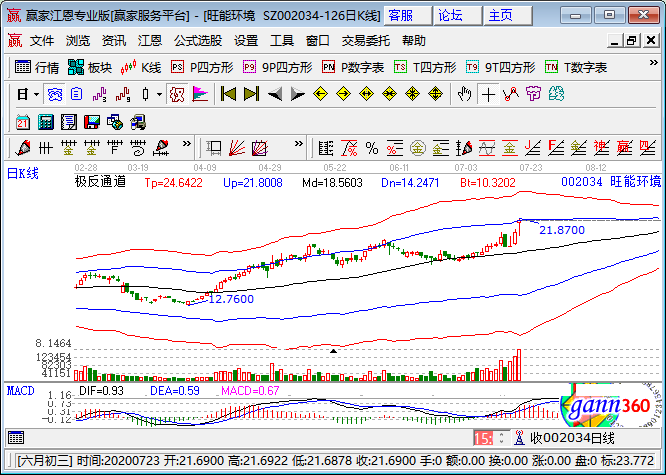Open the 浏览 menu
Screen dimensions: 666x475
point(78,41)
